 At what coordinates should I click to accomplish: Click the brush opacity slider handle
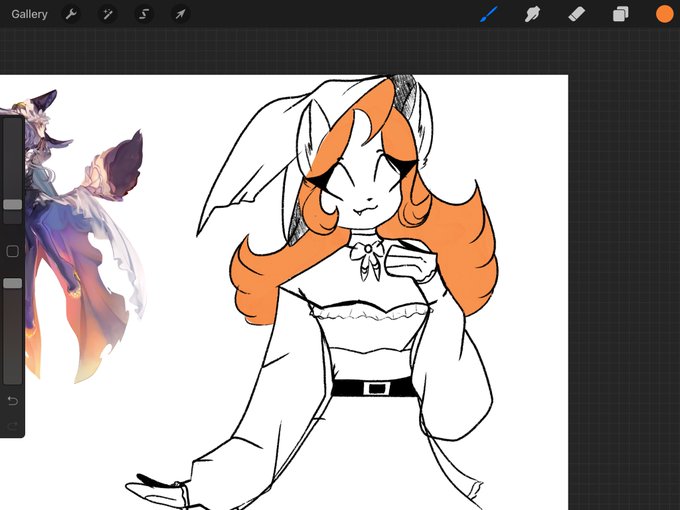click(x=13, y=283)
